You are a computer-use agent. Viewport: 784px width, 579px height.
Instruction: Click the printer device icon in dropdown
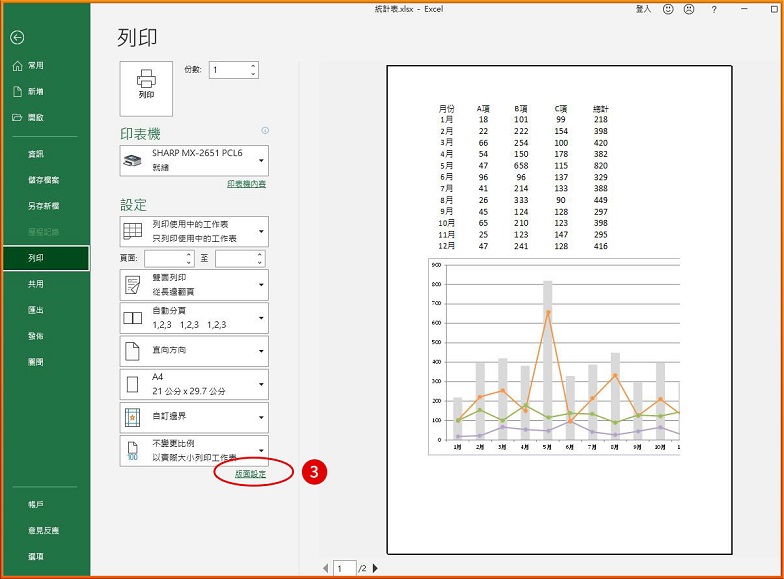132,161
